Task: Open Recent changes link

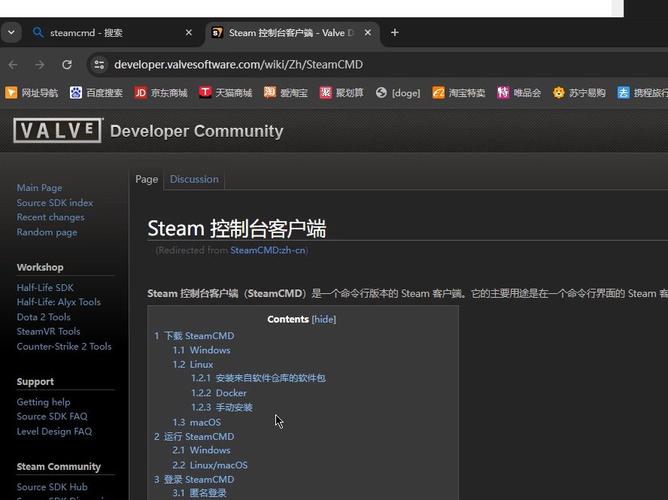Action: [x=50, y=217]
